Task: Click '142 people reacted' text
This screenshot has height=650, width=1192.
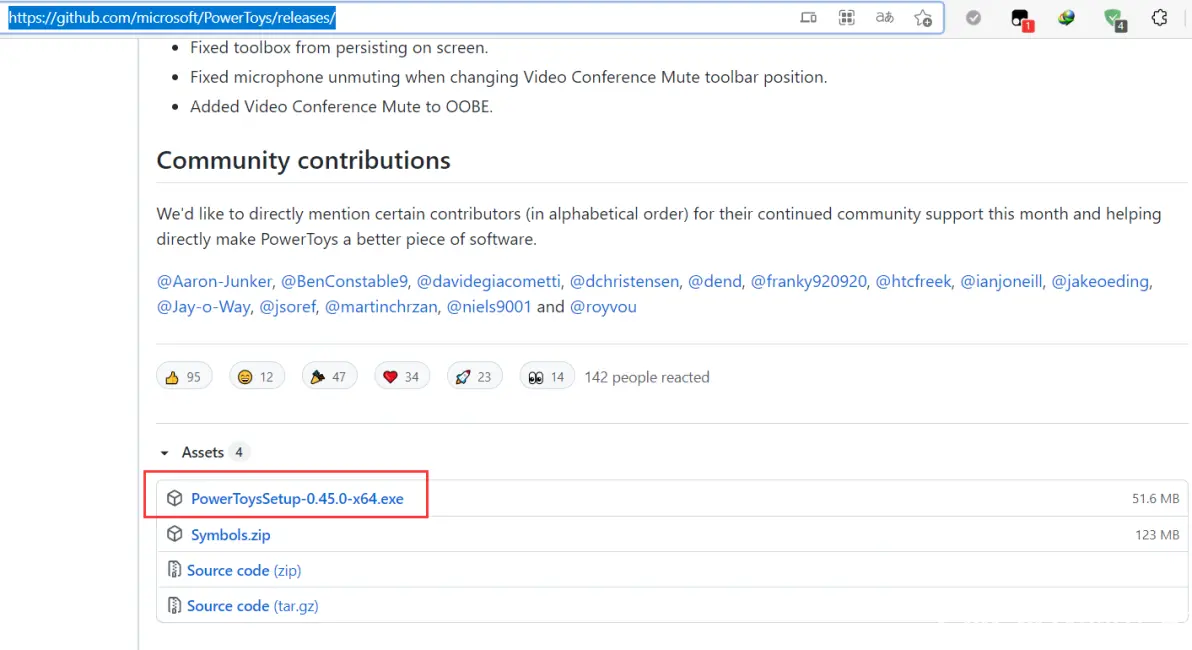Action: 647,377
